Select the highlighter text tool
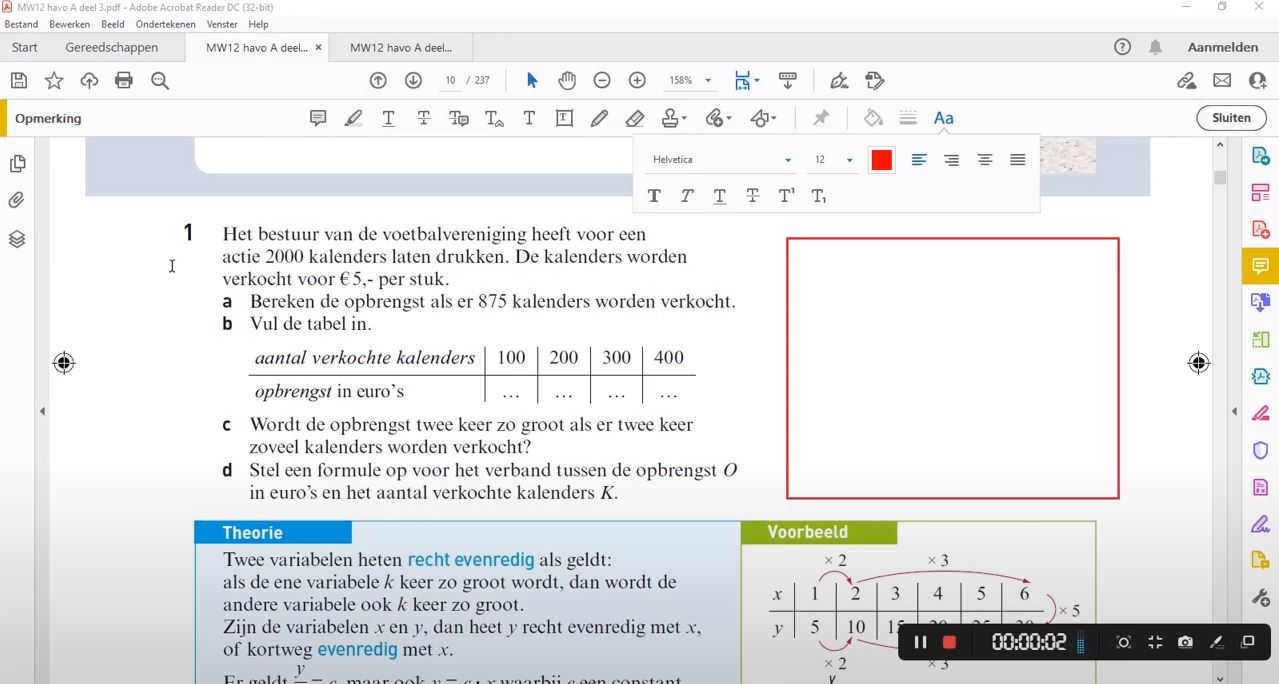Image resolution: width=1279 pixels, height=684 pixels. tap(353, 118)
